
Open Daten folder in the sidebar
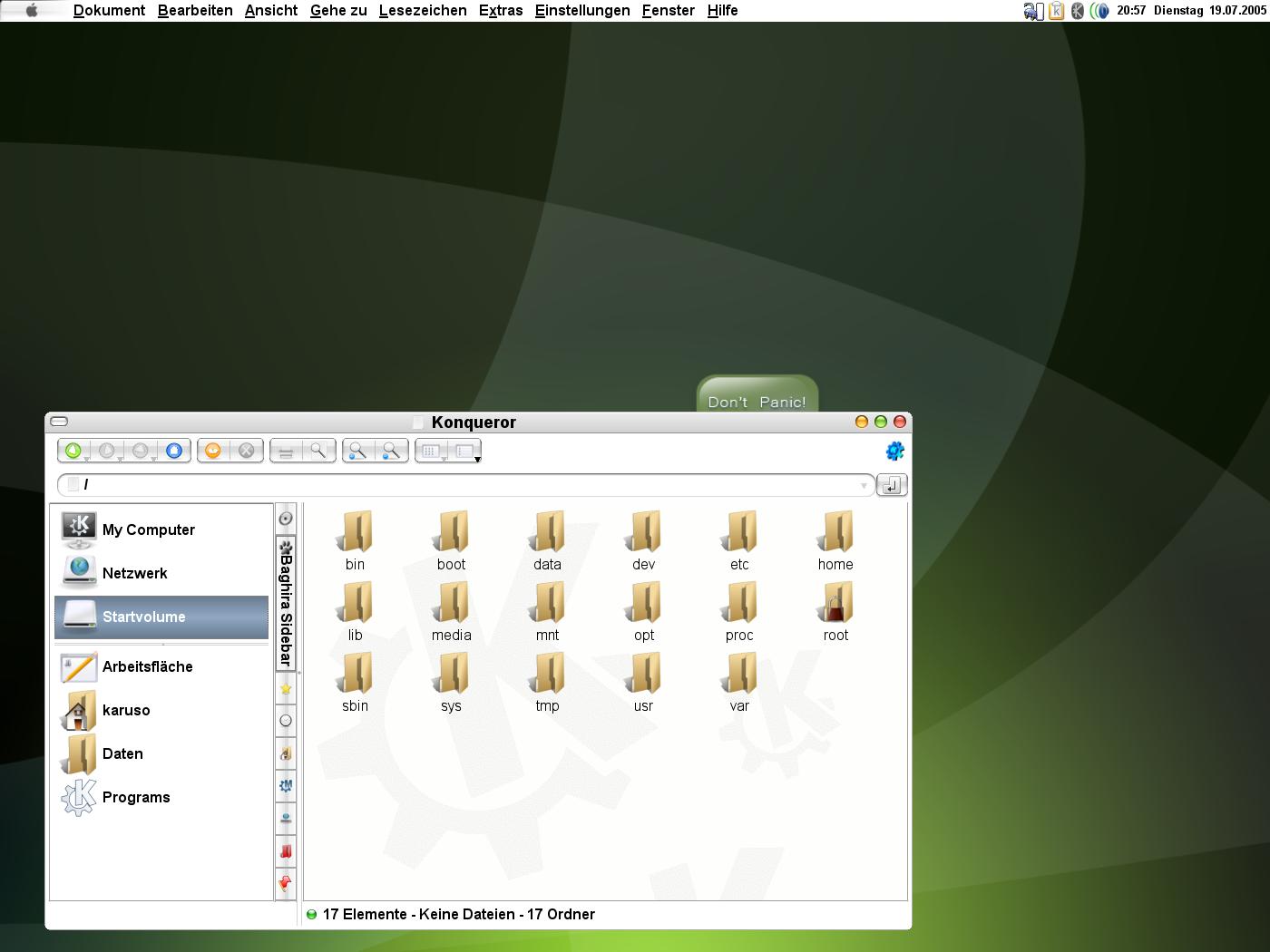click(x=161, y=753)
